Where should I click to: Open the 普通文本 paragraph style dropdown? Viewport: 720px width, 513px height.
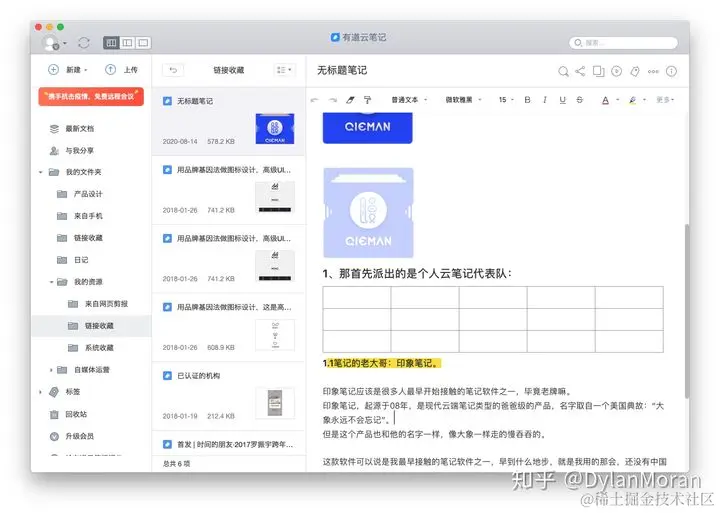(409, 100)
